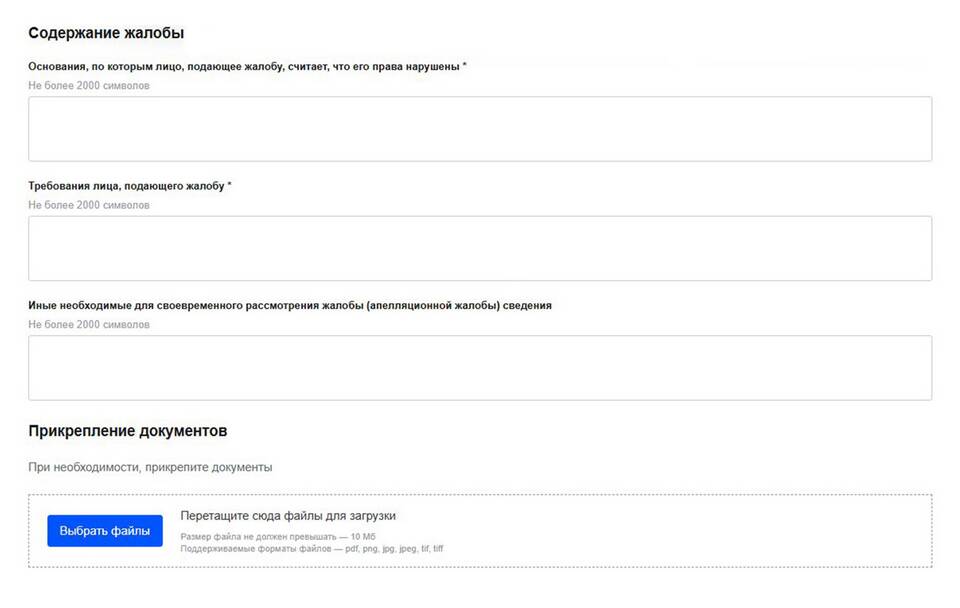This screenshot has height=608, width=960.
Task: Click the 'Содержание жалобы' section heading
Action: point(106,33)
